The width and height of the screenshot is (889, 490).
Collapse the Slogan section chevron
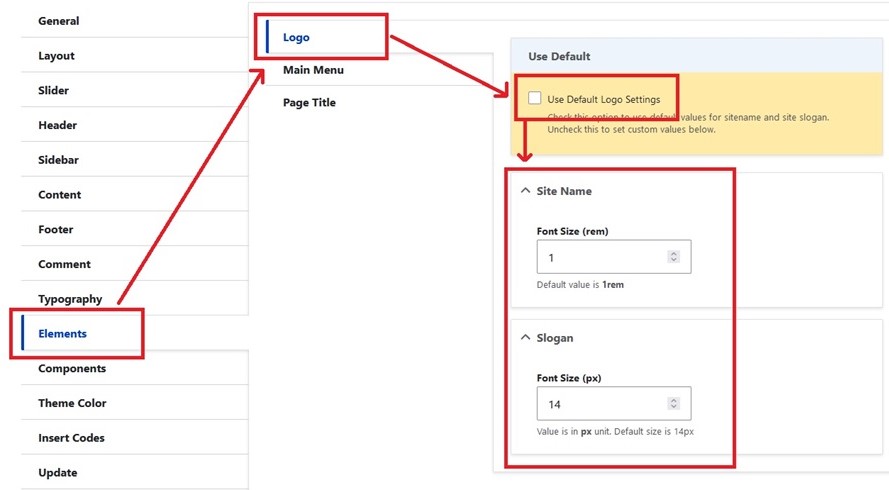[x=525, y=338]
